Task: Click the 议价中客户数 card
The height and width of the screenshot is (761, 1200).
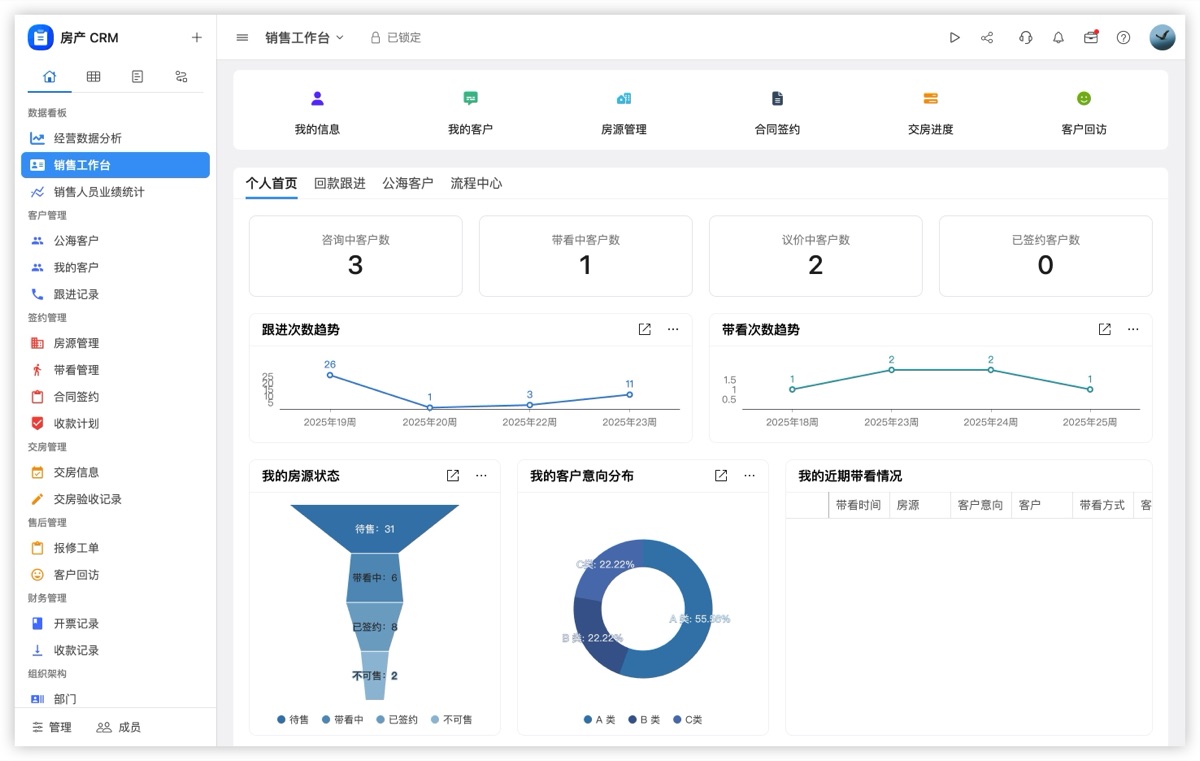Action: [x=815, y=256]
